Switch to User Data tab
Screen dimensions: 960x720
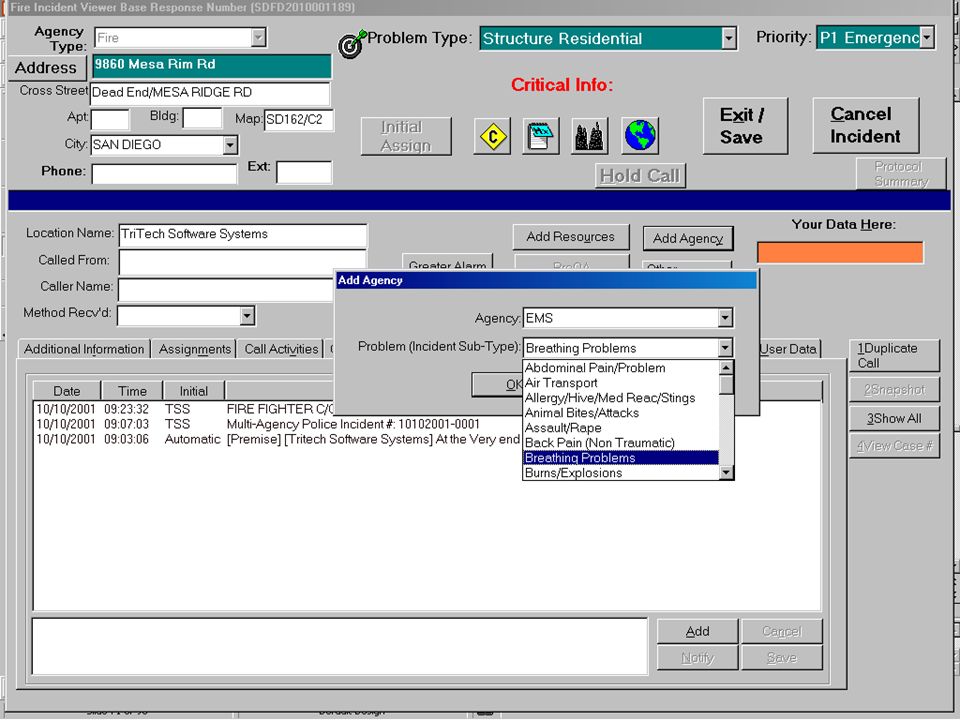788,349
